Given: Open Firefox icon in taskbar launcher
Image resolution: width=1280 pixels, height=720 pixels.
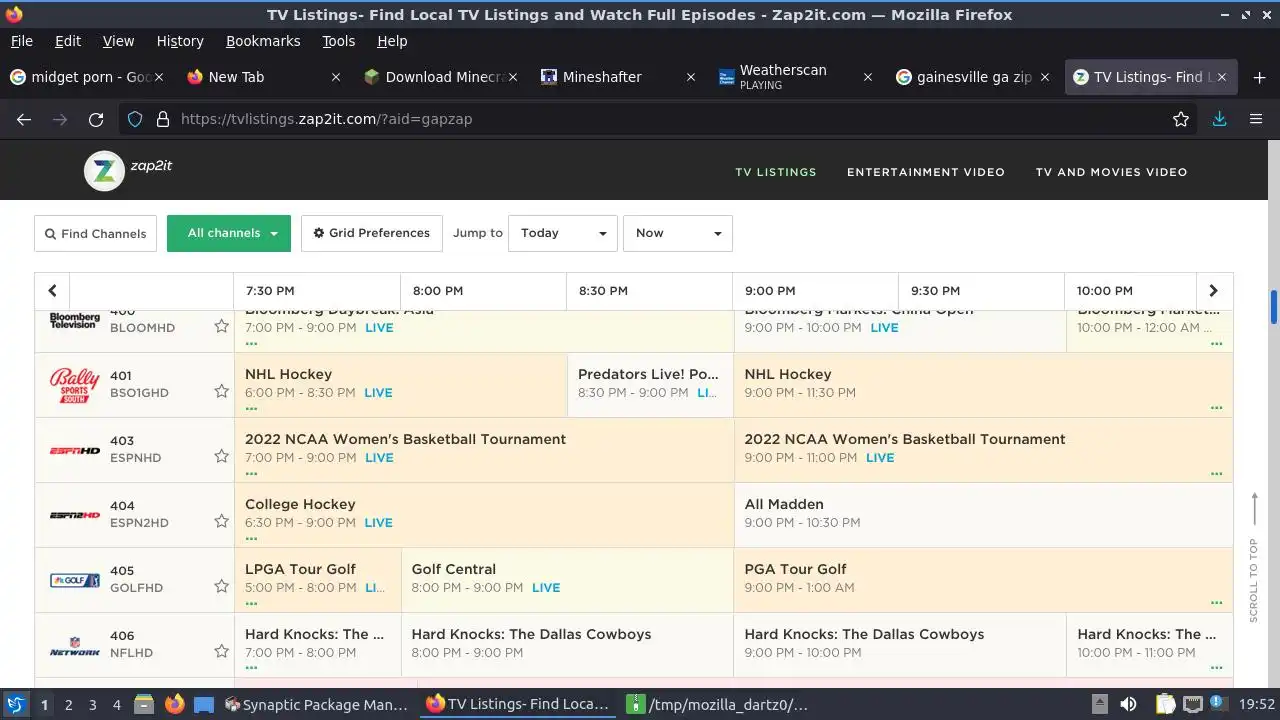Looking at the screenshot, I should click(174, 704).
